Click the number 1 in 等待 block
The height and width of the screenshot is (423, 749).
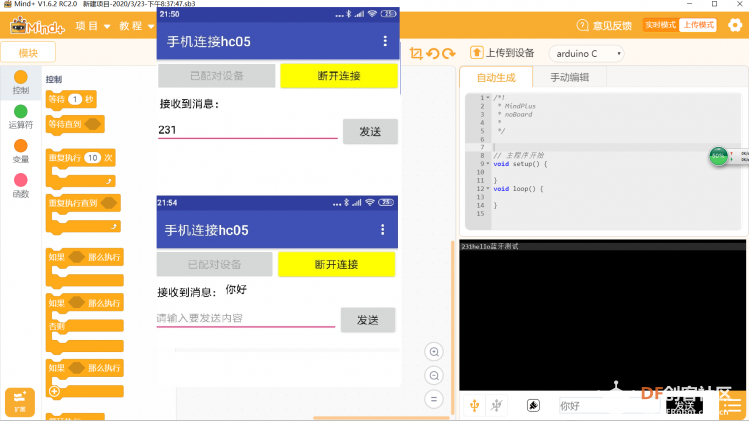click(x=75, y=99)
